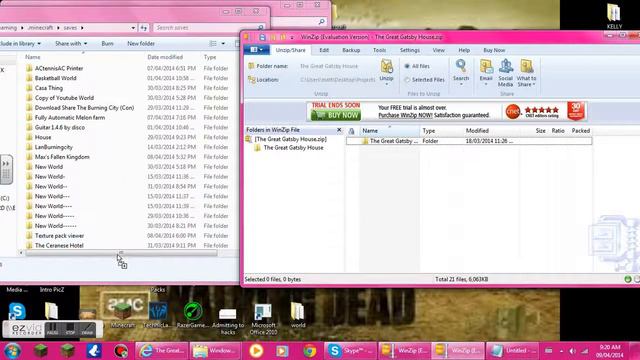Click the Search saves box in Explorer
Viewport: 640px width, 360px height.
(208, 27)
